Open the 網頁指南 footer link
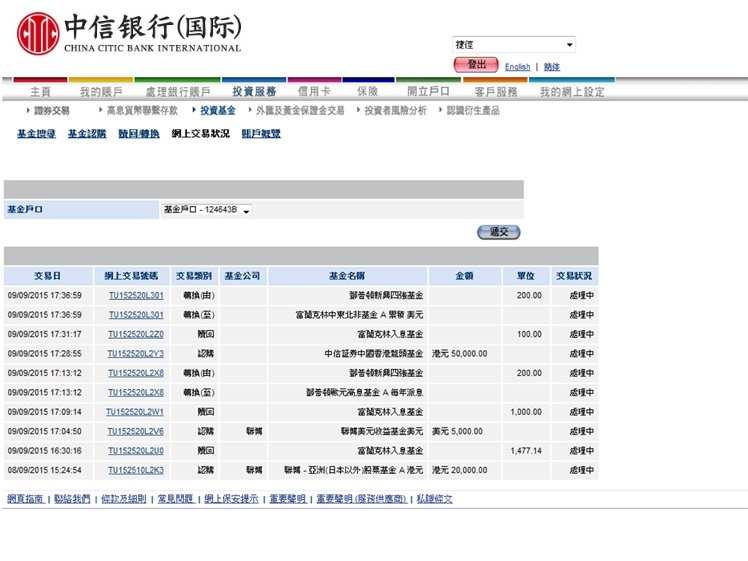 coord(26,499)
